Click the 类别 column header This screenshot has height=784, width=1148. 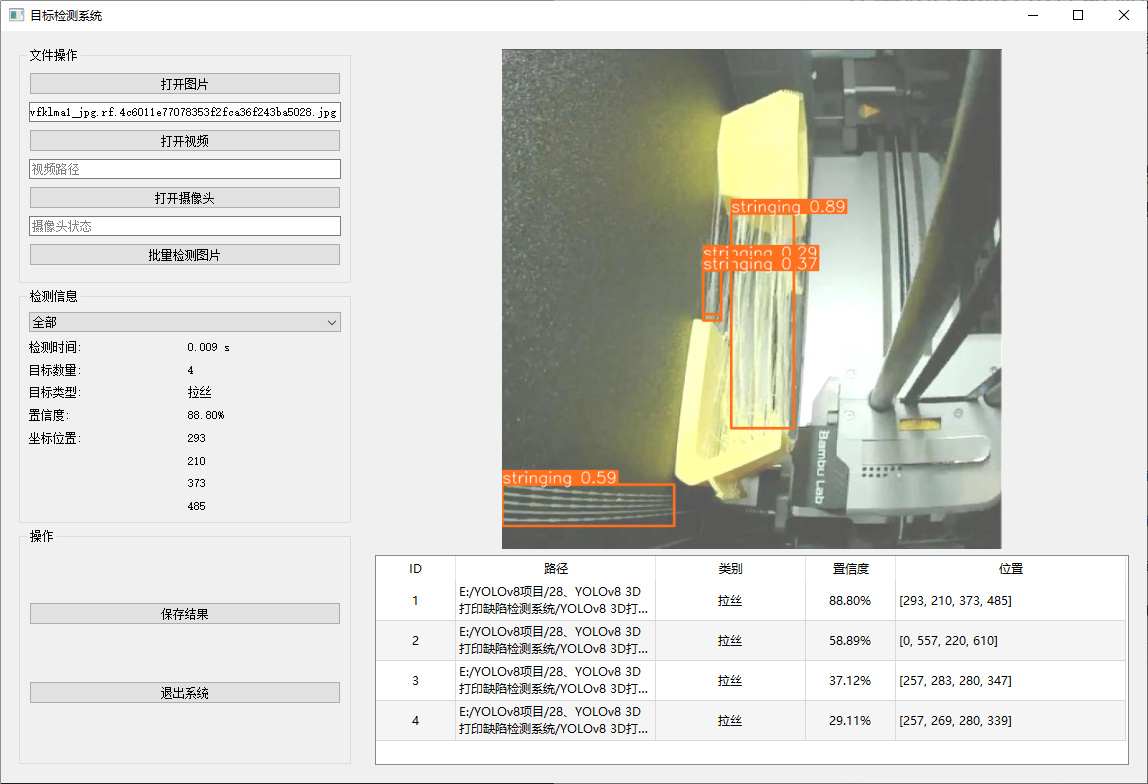(730, 568)
